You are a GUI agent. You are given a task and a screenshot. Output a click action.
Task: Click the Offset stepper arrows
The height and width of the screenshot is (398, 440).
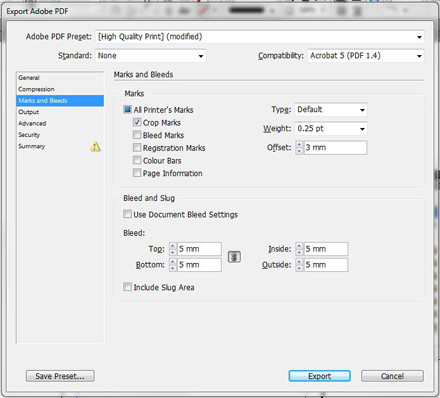pos(299,148)
